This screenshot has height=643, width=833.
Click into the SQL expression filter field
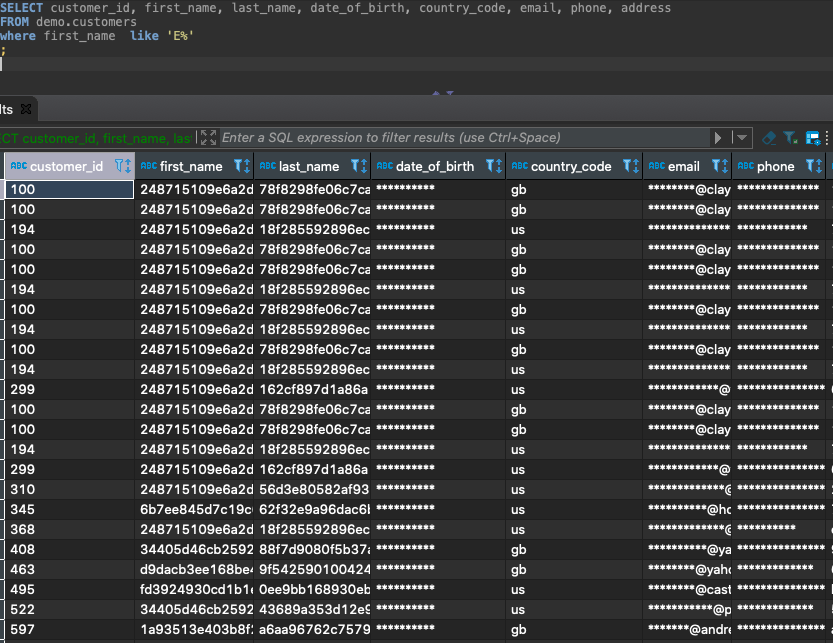click(465, 138)
